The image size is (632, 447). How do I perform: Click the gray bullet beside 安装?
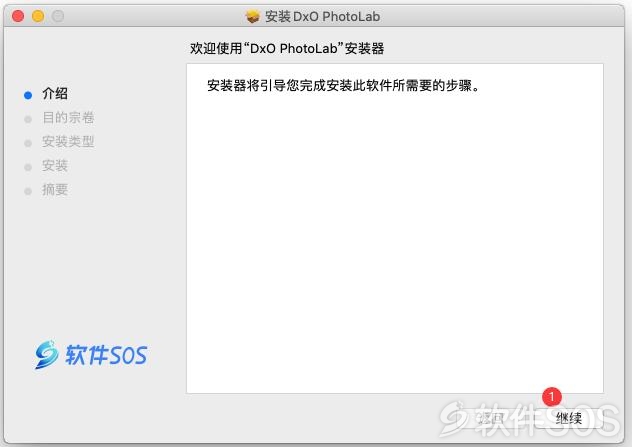tap(28, 167)
